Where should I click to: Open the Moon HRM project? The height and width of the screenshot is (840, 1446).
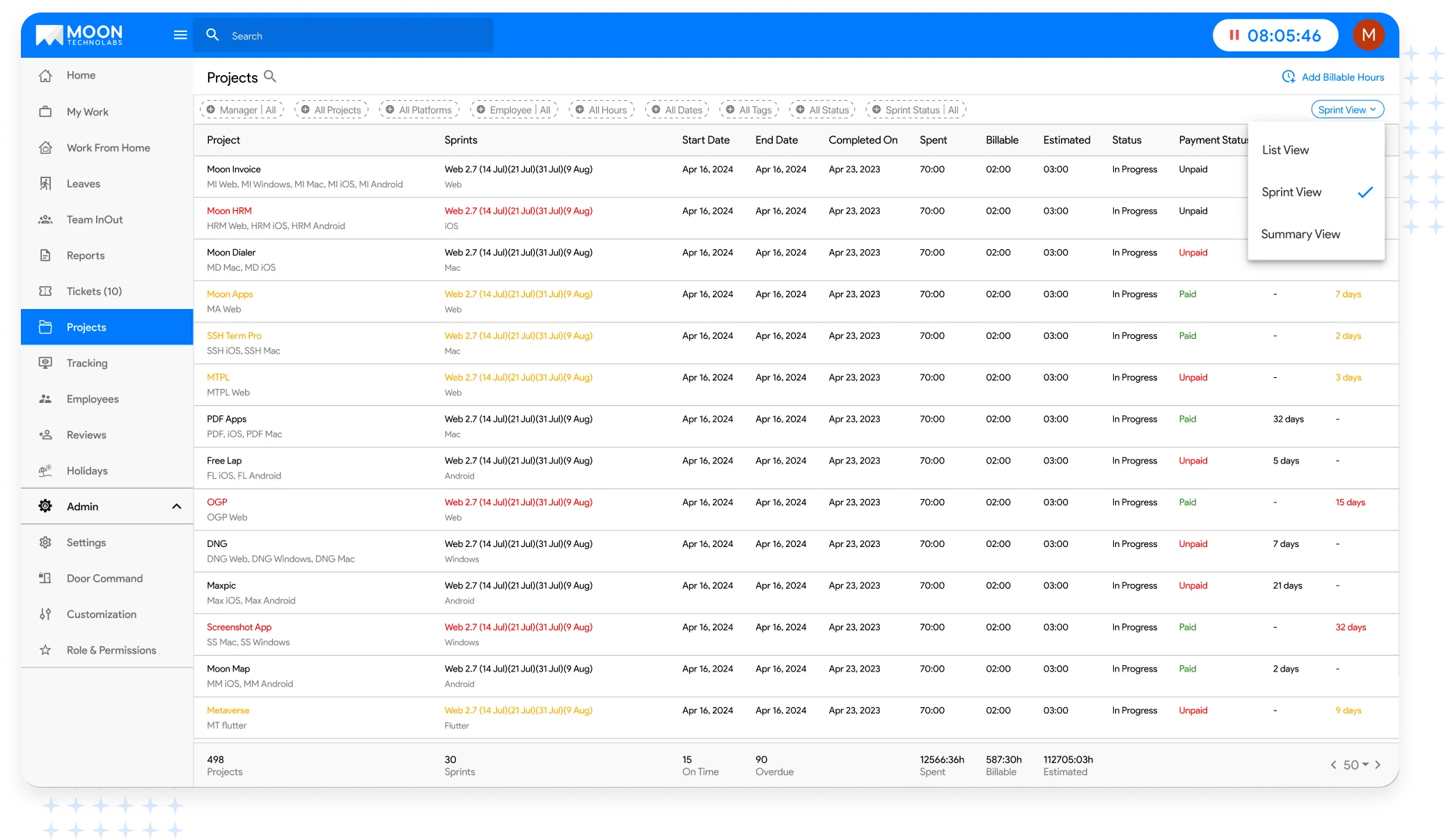(229, 211)
